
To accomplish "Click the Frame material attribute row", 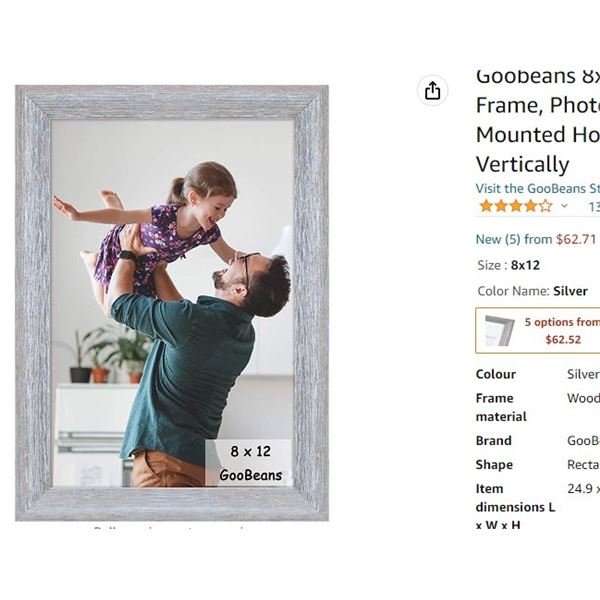I will (x=538, y=407).
